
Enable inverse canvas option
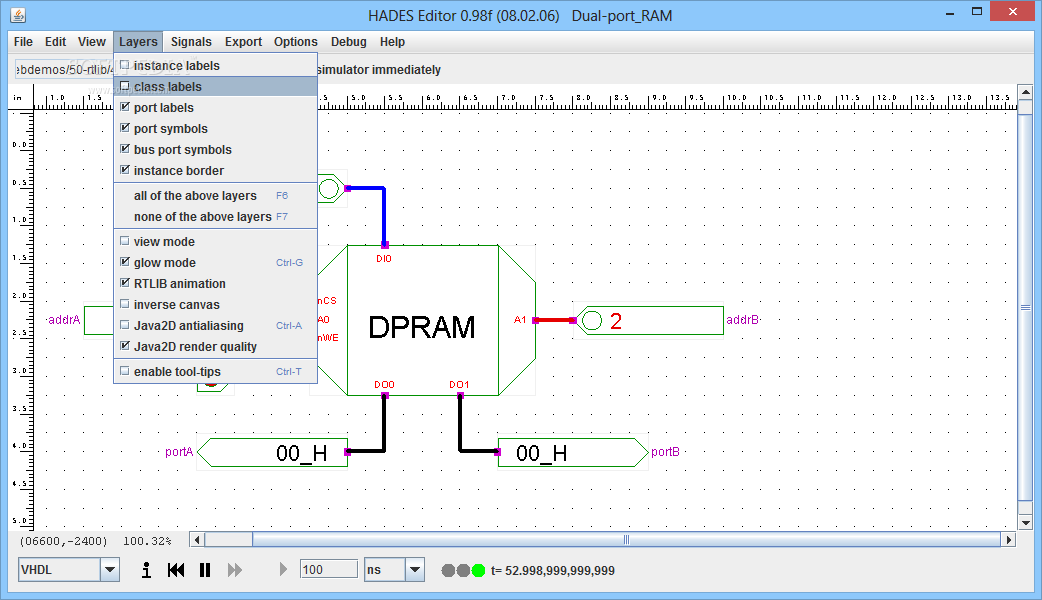(x=215, y=305)
